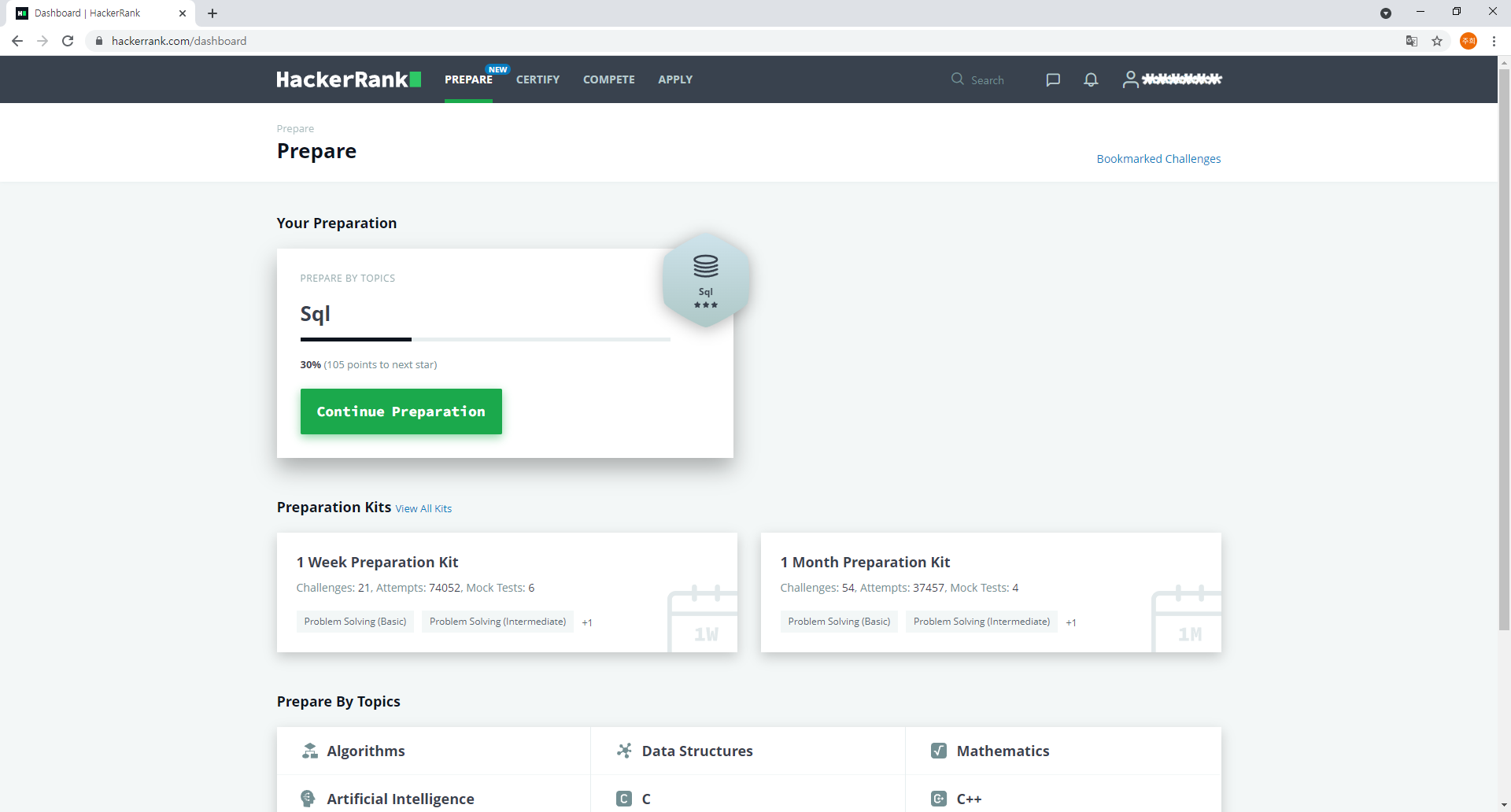Open the CERTIFY nav tab

pos(538,79)
